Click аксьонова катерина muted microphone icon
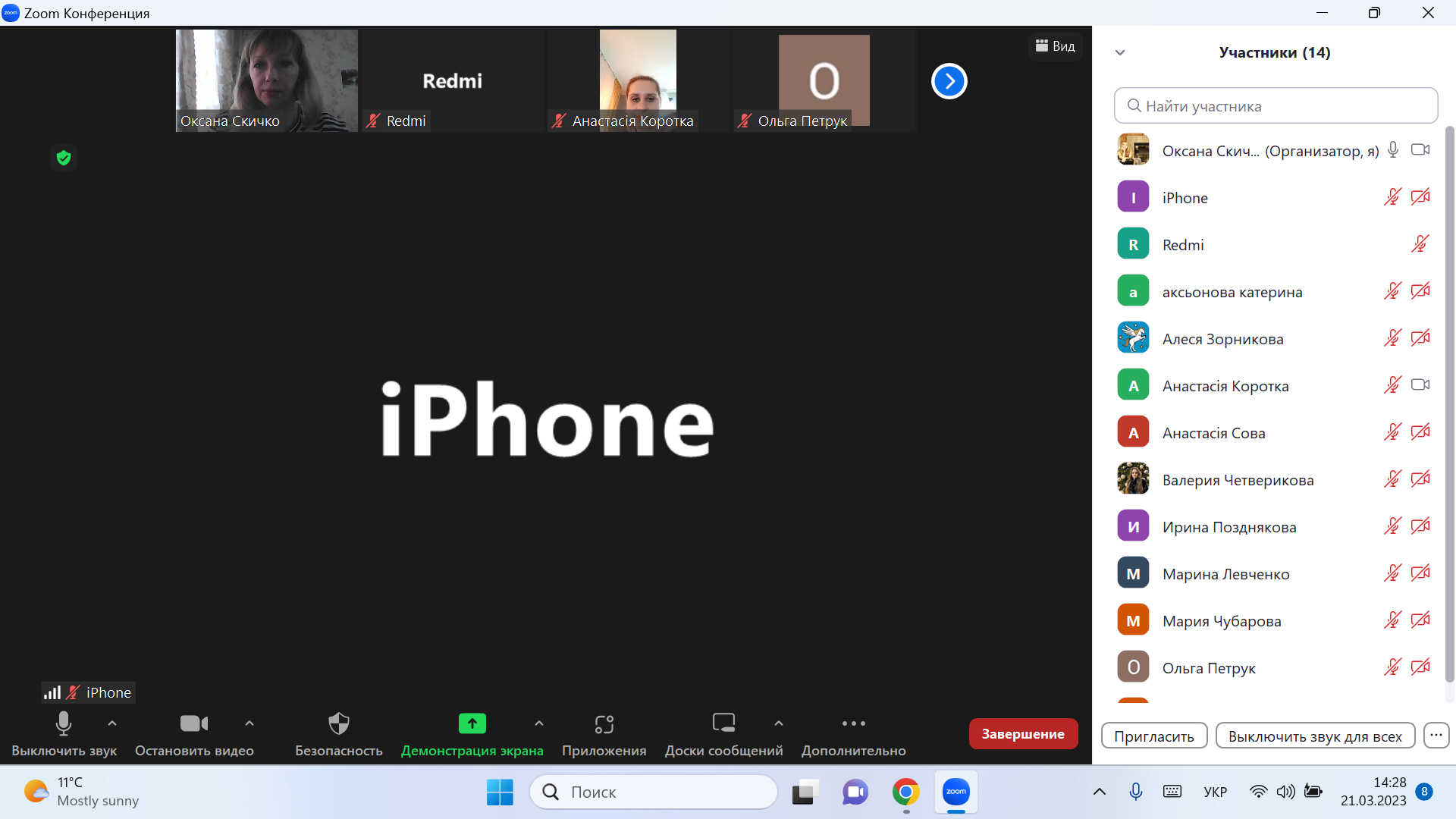Screen dimensions: 1456x819 click(x=1393, y=291)
